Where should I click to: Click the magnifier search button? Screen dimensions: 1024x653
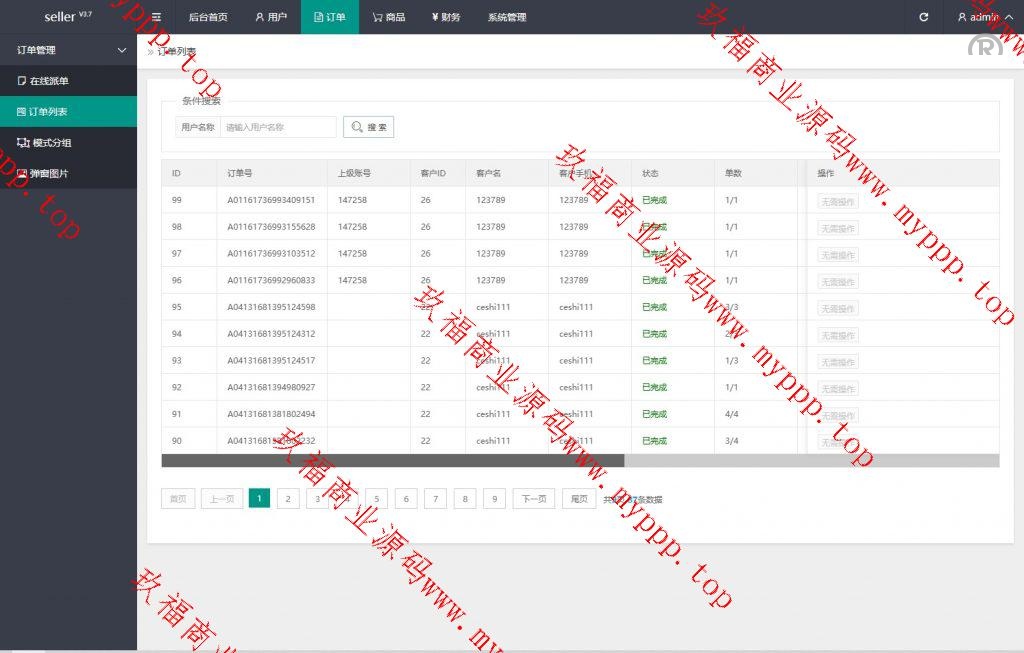click(368, 127)
